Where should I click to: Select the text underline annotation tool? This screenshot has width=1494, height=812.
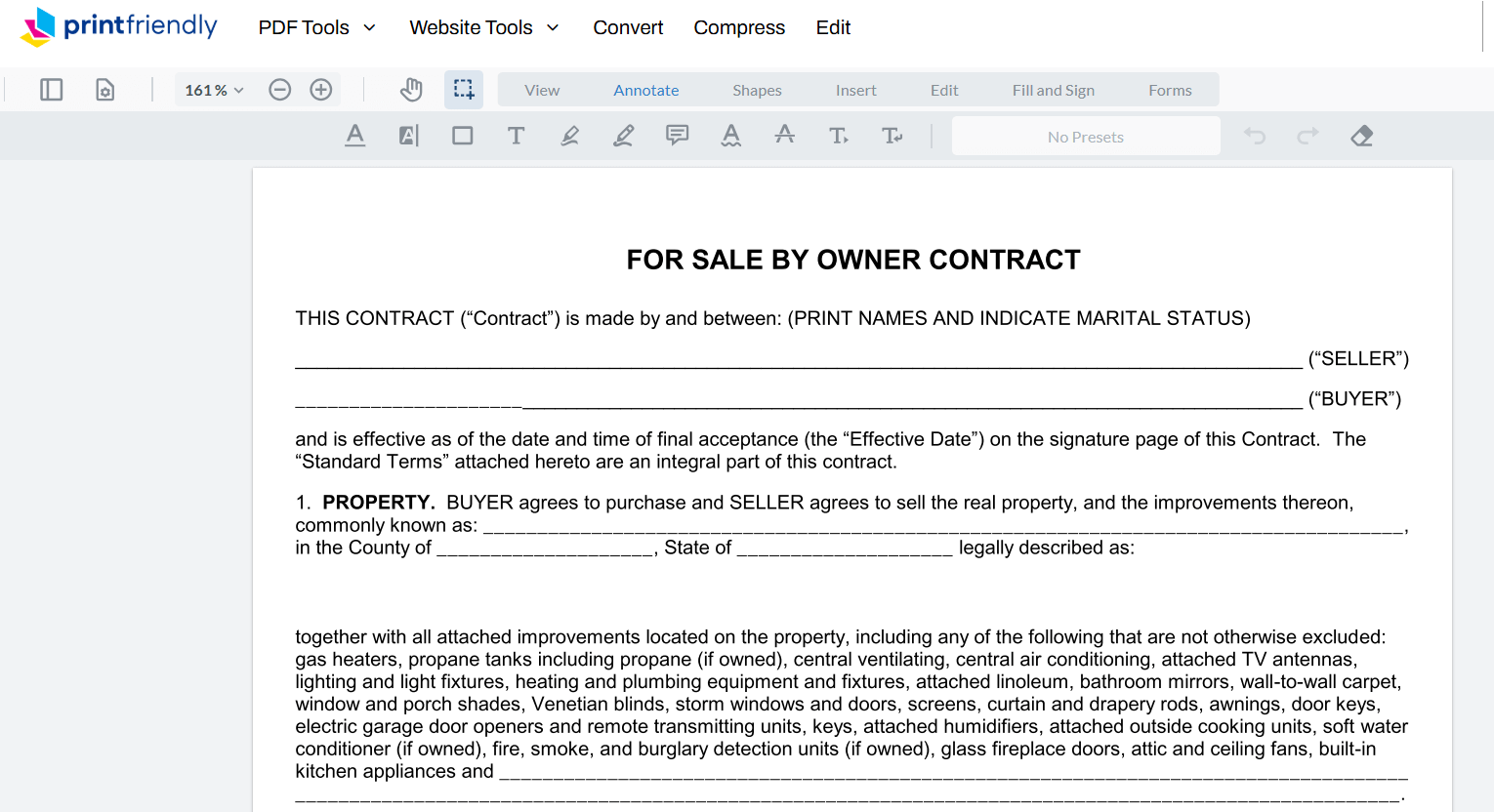point(354,135)
